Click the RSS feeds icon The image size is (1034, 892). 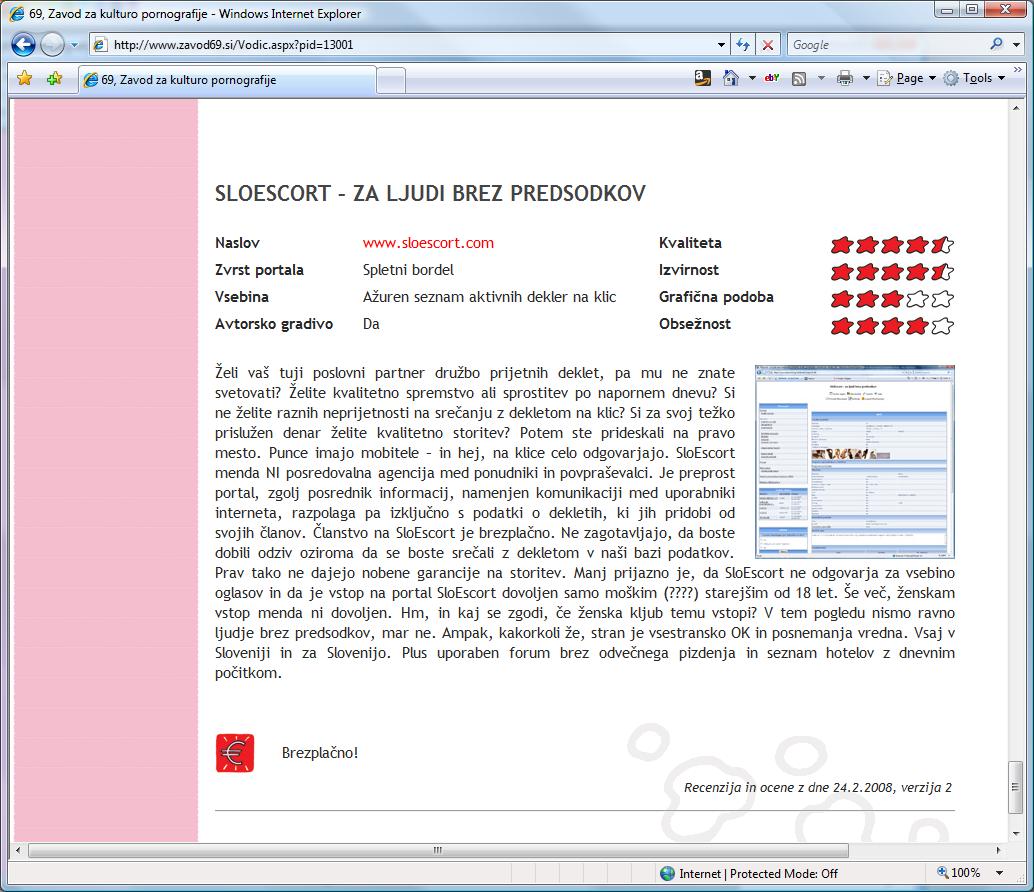pyautogui.click(x=799, y=78)
